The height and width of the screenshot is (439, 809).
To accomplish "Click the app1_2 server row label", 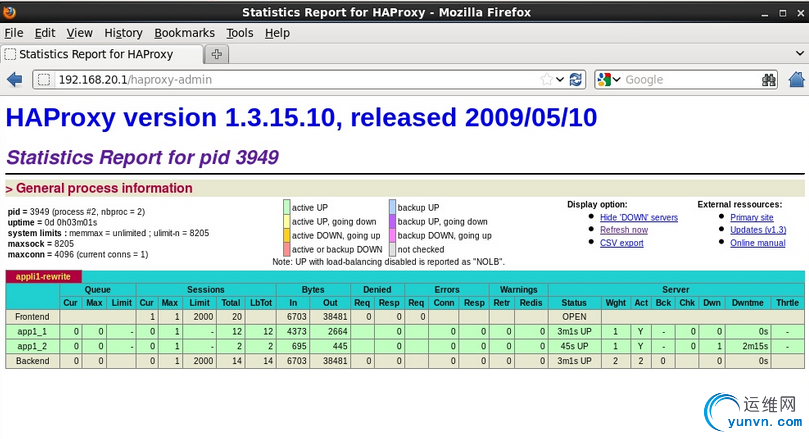I will [33, 346].
